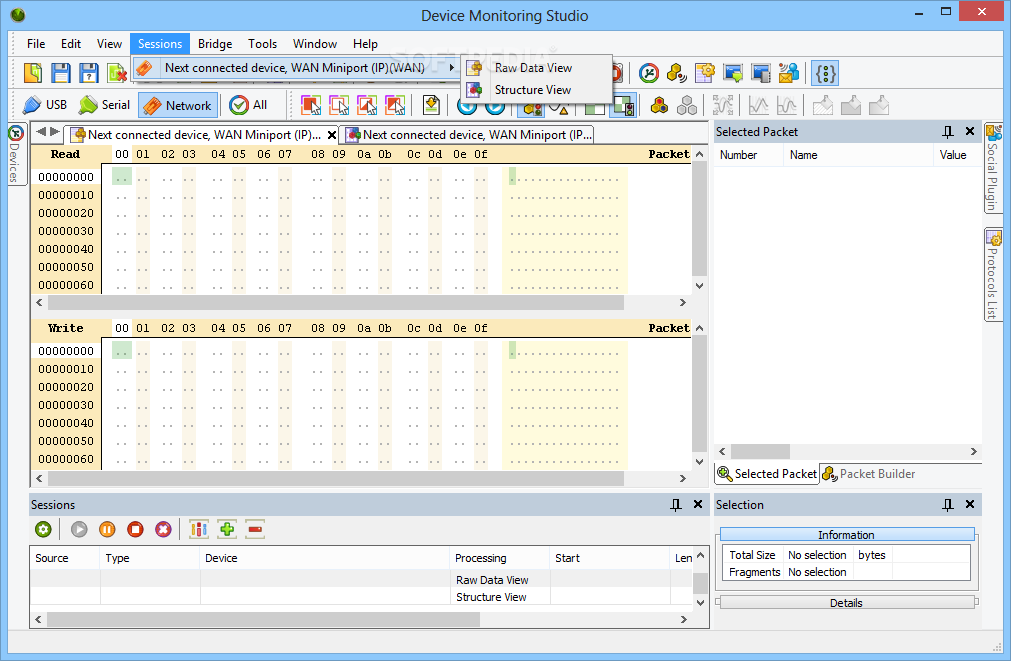Image resolution: width=1011 pixels, height=661 pixels.
Task: Click the new document icon in top toolbar
Action: (x=33, y=73)
